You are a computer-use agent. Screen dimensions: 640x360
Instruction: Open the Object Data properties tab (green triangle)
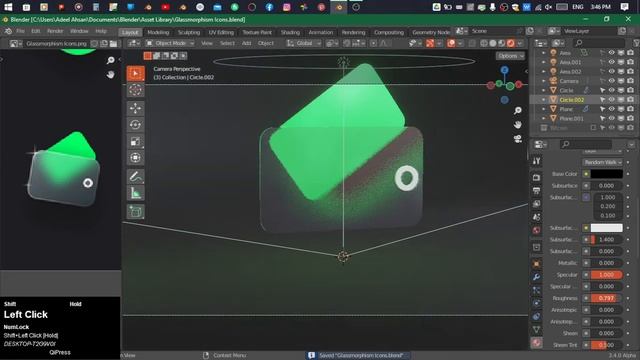(x=536, y=329)
